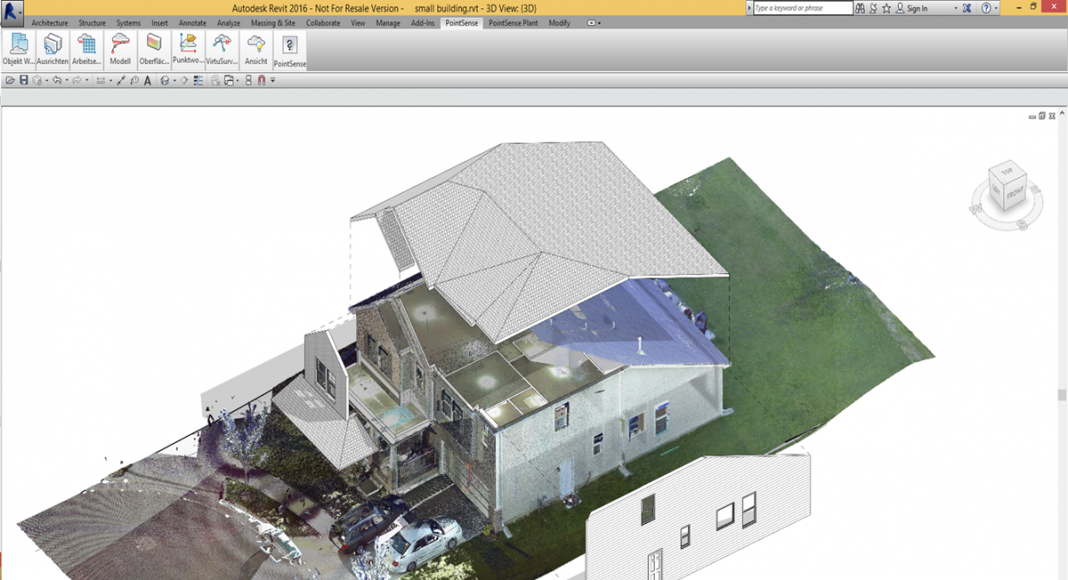Click the Ansicht view tool

click(256, 49)
